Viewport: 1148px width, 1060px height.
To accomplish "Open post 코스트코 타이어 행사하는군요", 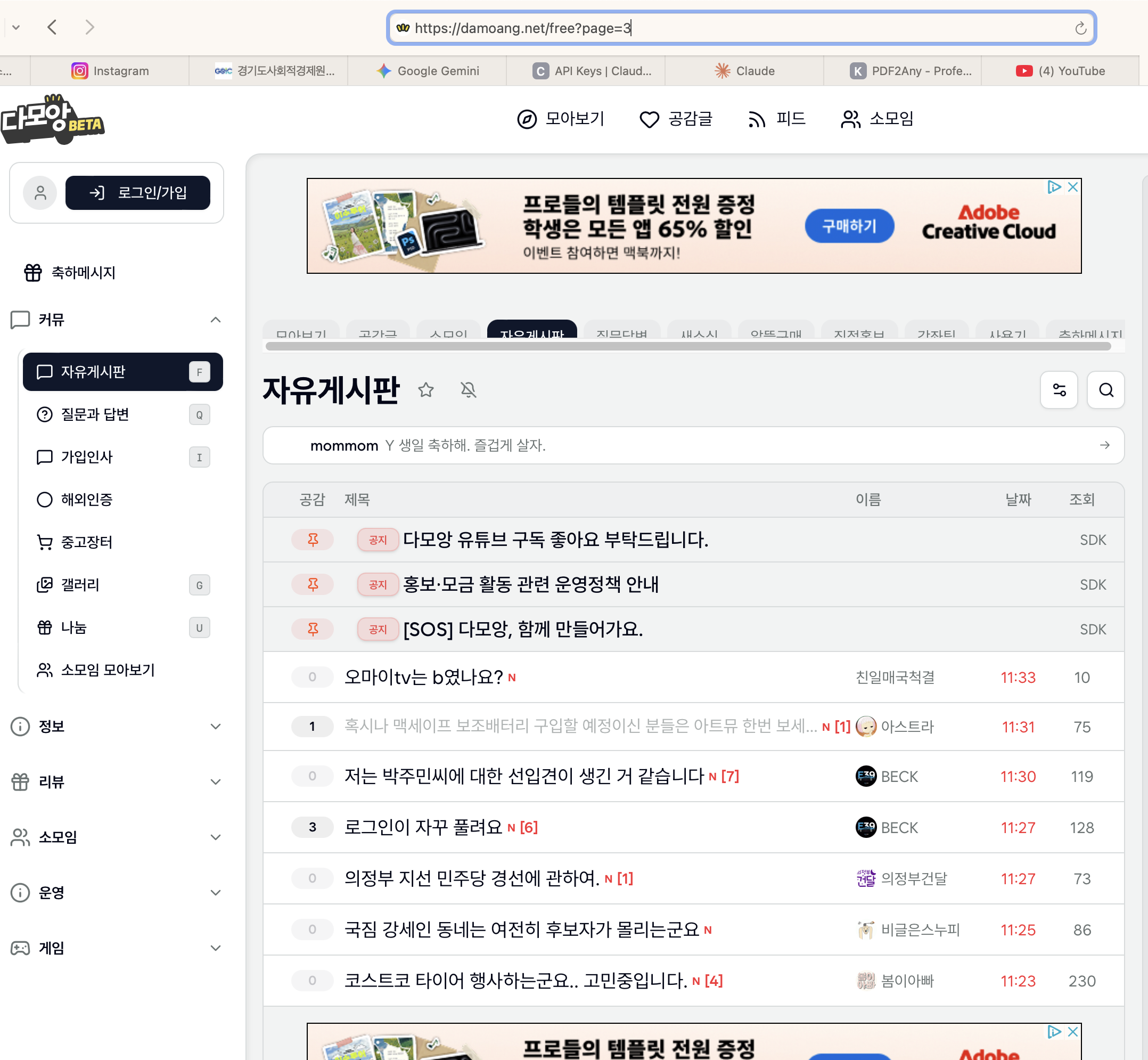I will click(x=515, y=981).
